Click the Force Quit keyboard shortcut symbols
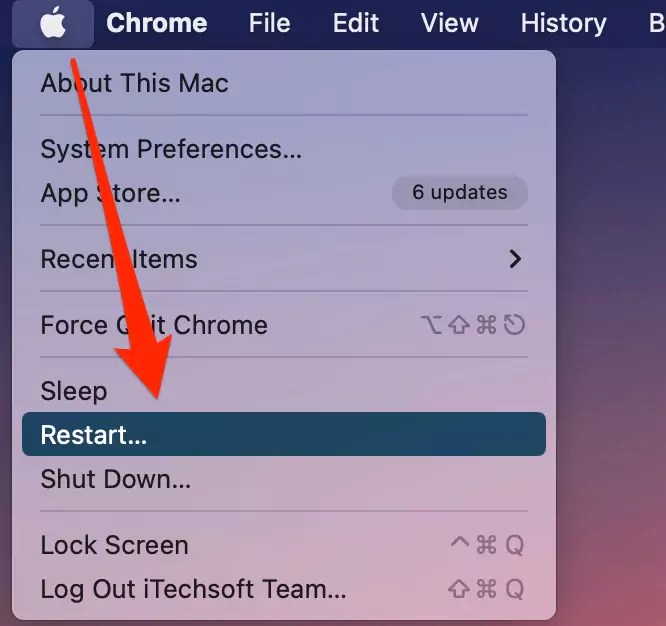Screen dimensions: 666x626 point(473,325)
